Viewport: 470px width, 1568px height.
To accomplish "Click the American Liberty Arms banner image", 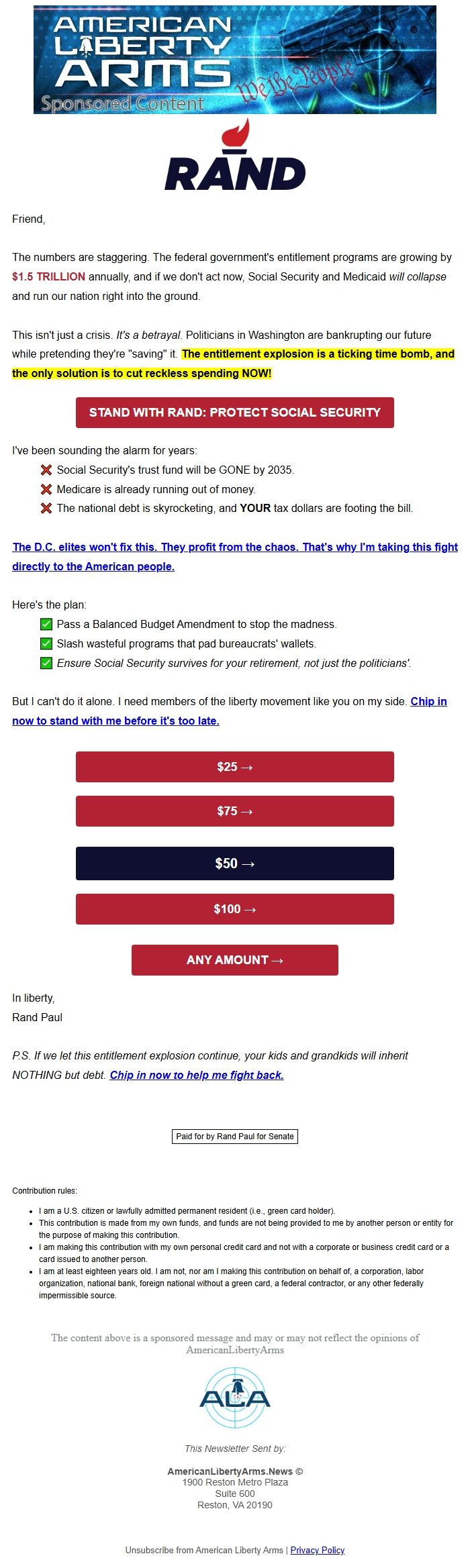I will click(x=234, y=60).
